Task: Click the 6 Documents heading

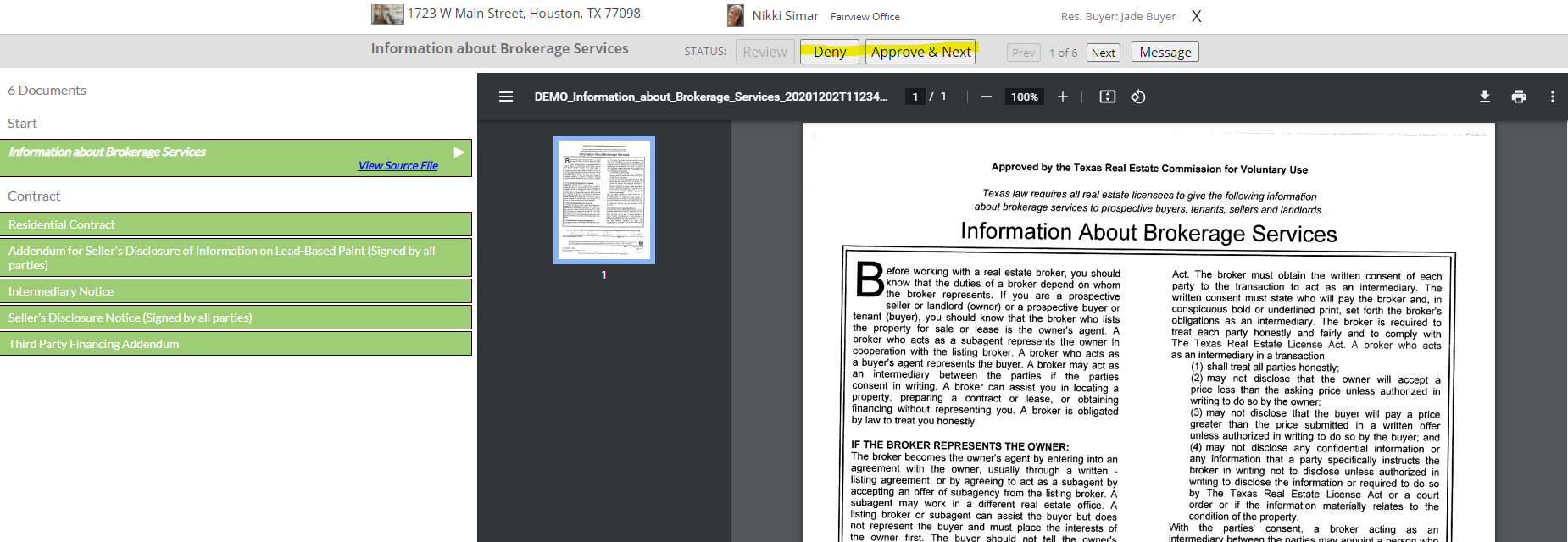Action: (x=47, y=91)
